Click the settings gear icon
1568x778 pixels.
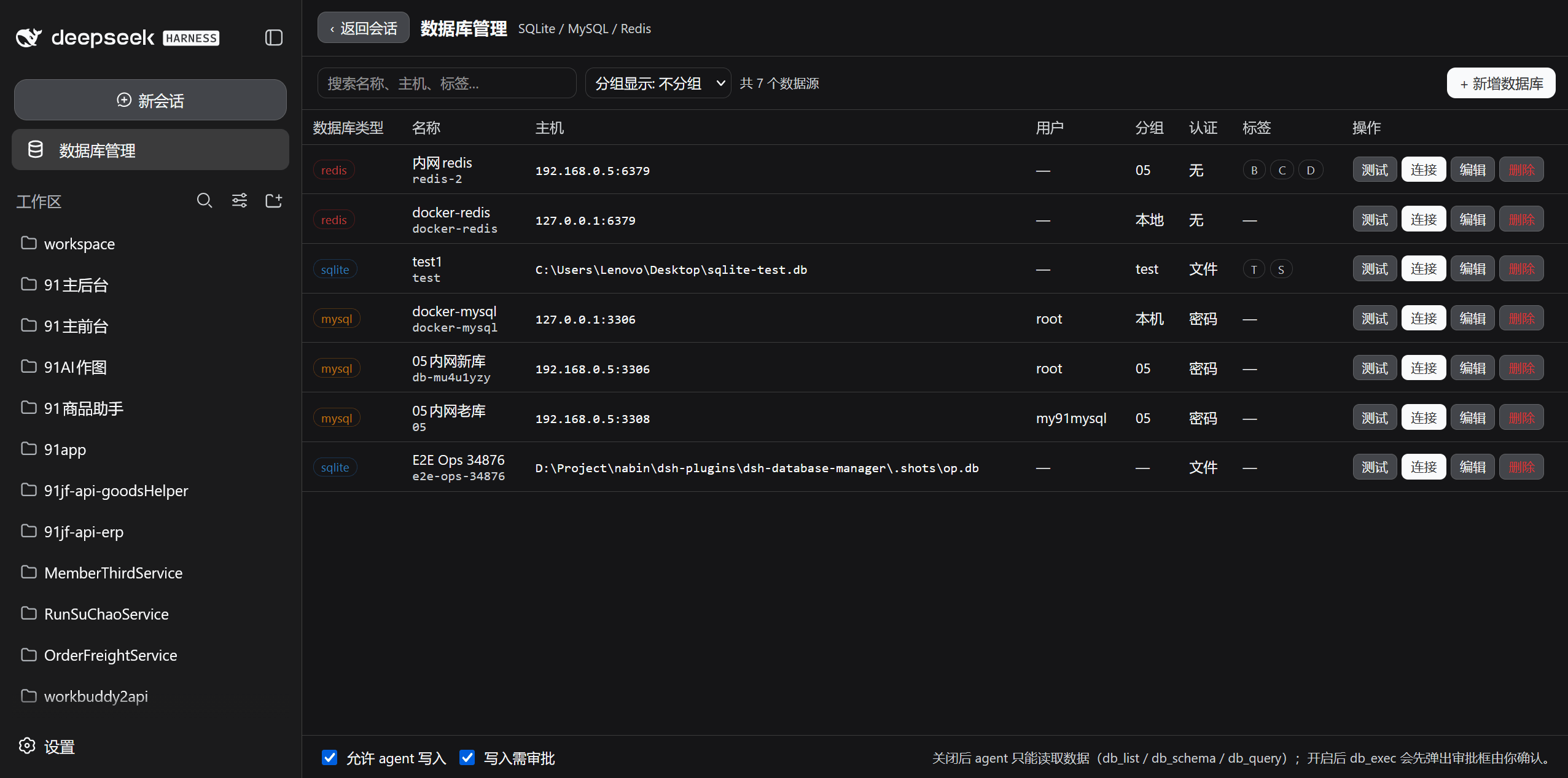click(27, 745)
